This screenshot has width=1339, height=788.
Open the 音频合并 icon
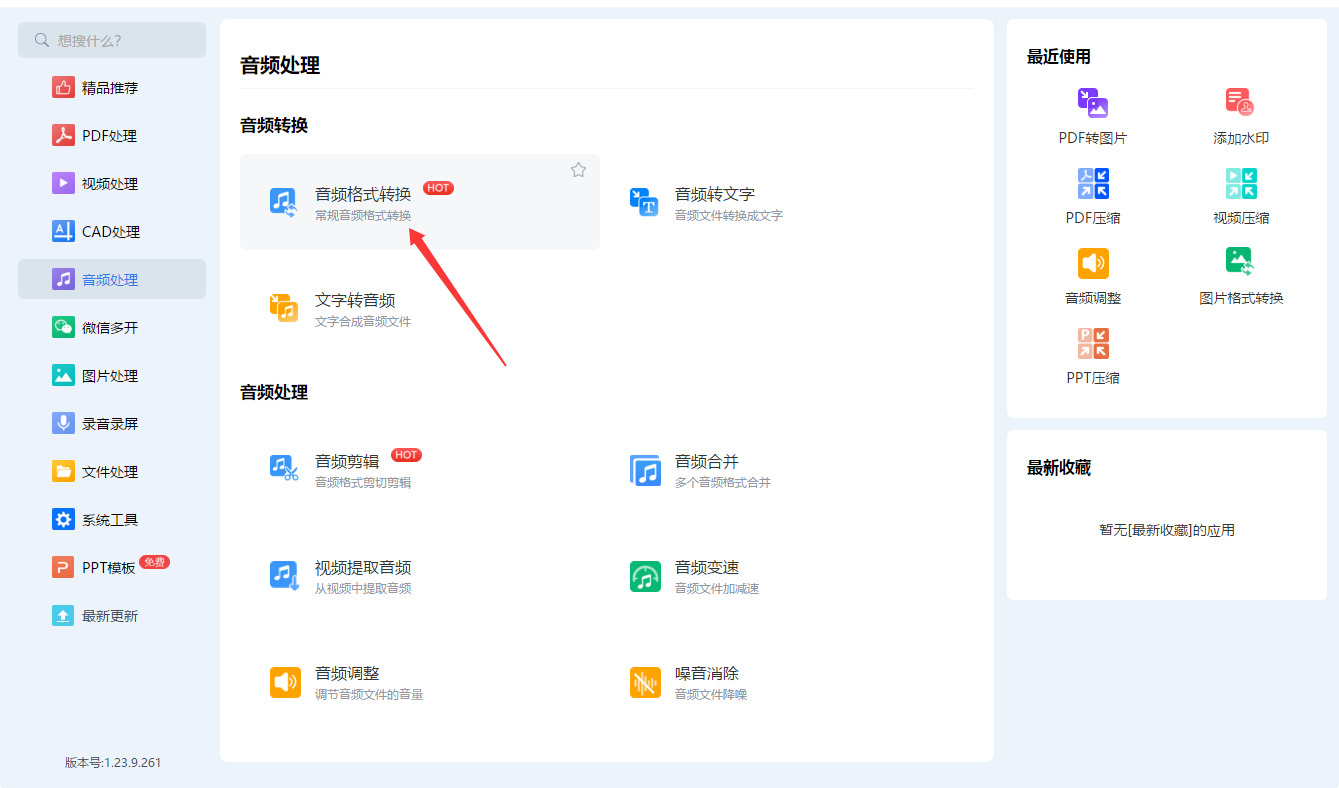coord(645,470)
